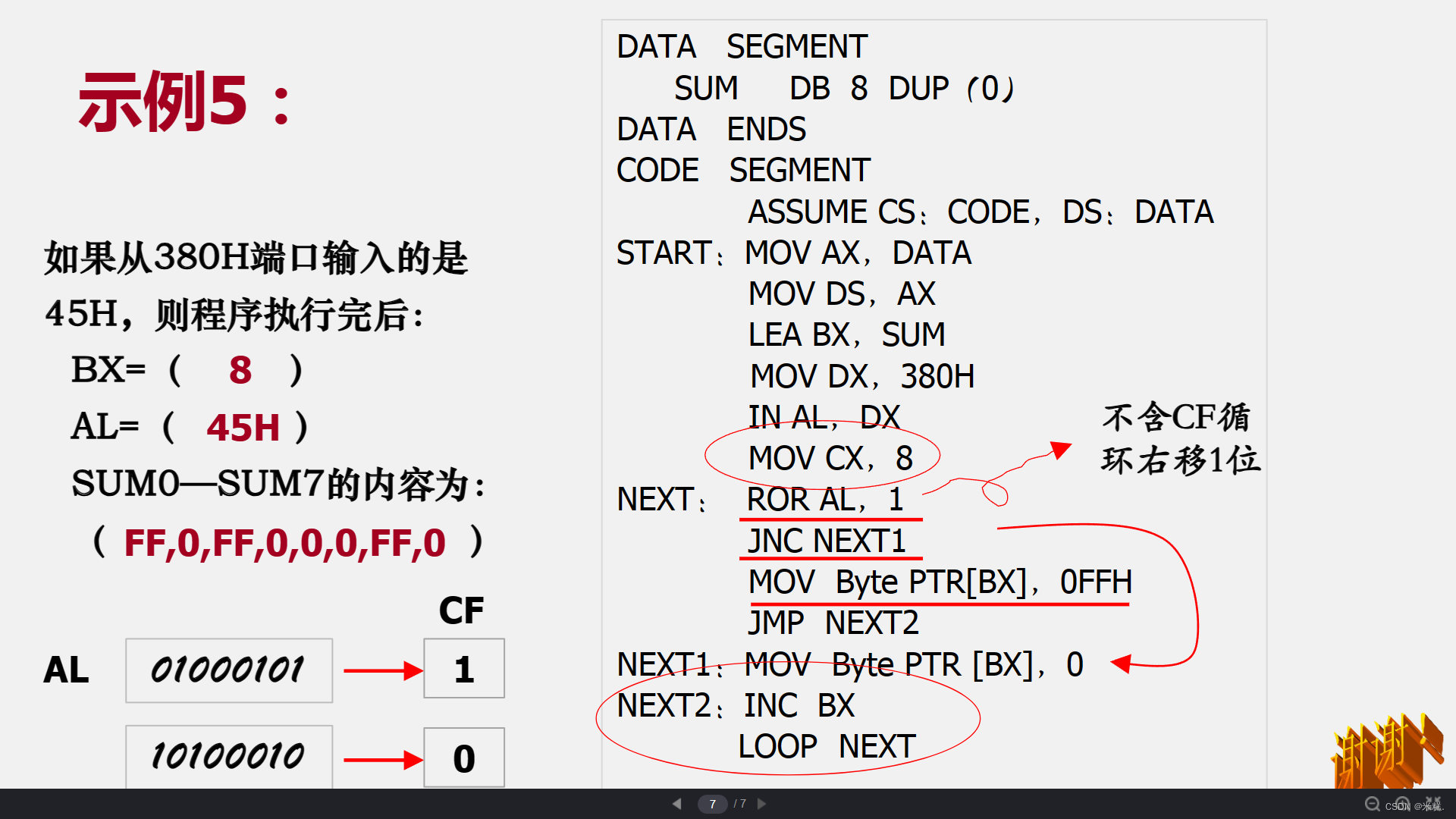
Task: Click the 不含CF循环右移1位 annotation
Action: pyautogui.click(x=1180, y=438)
